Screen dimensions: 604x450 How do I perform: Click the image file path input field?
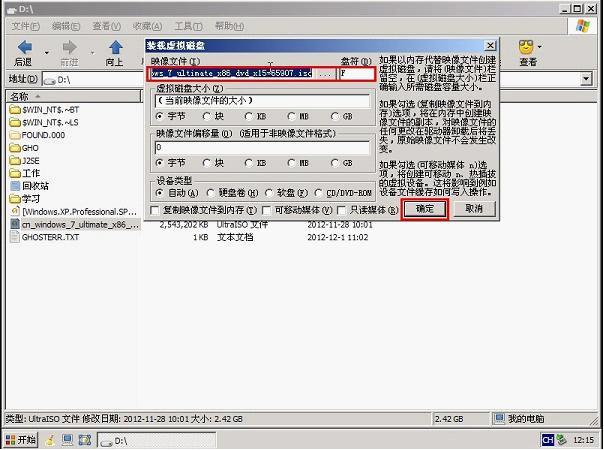click(232, 73)
